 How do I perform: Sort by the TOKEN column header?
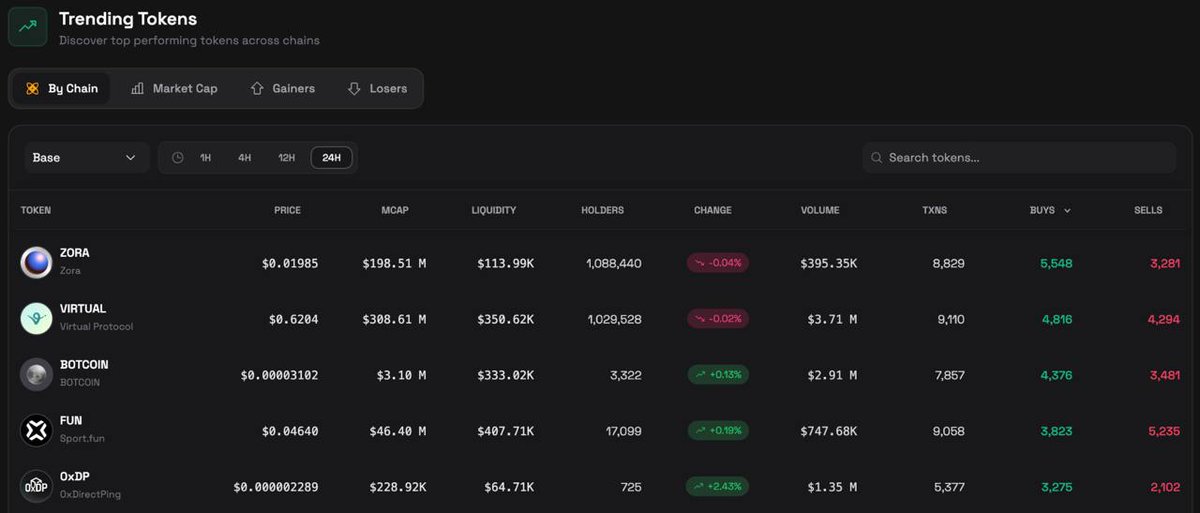pyautogui.click(x=36, y=211)
